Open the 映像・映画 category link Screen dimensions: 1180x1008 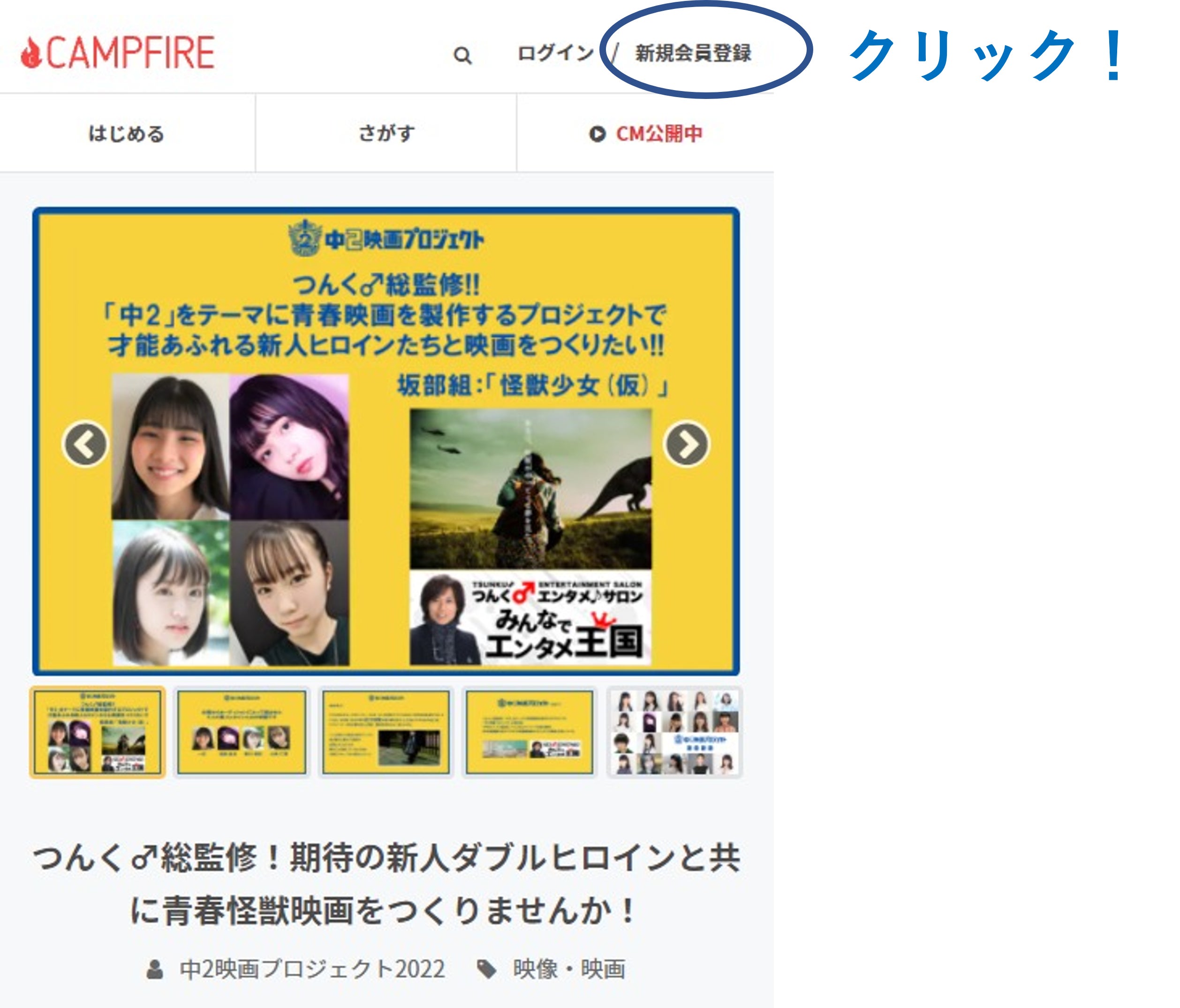[568, 969]
